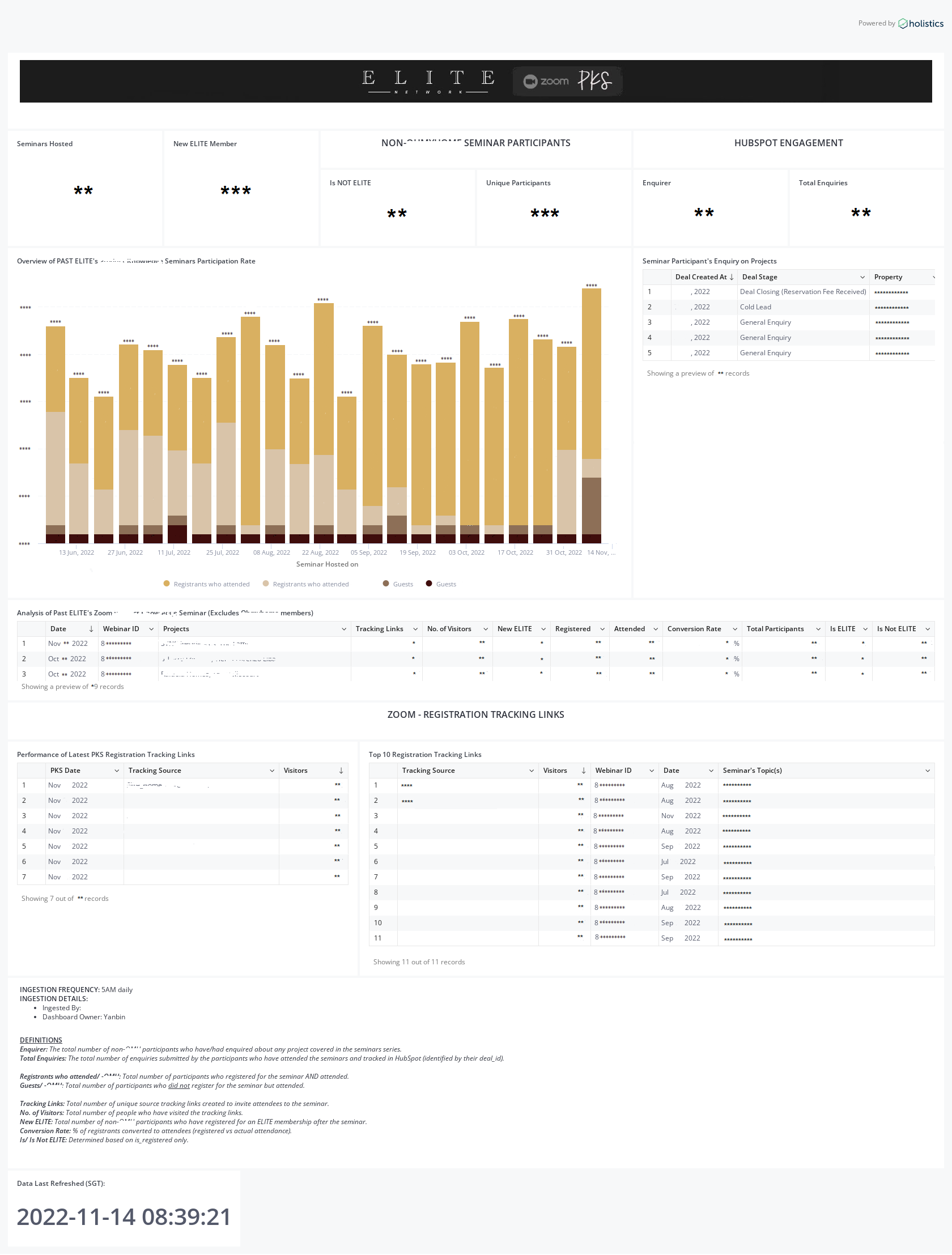Open the Property column dropdown
Image resolution: width=952 pixels, height=1255 pixels.
point(933,277)
